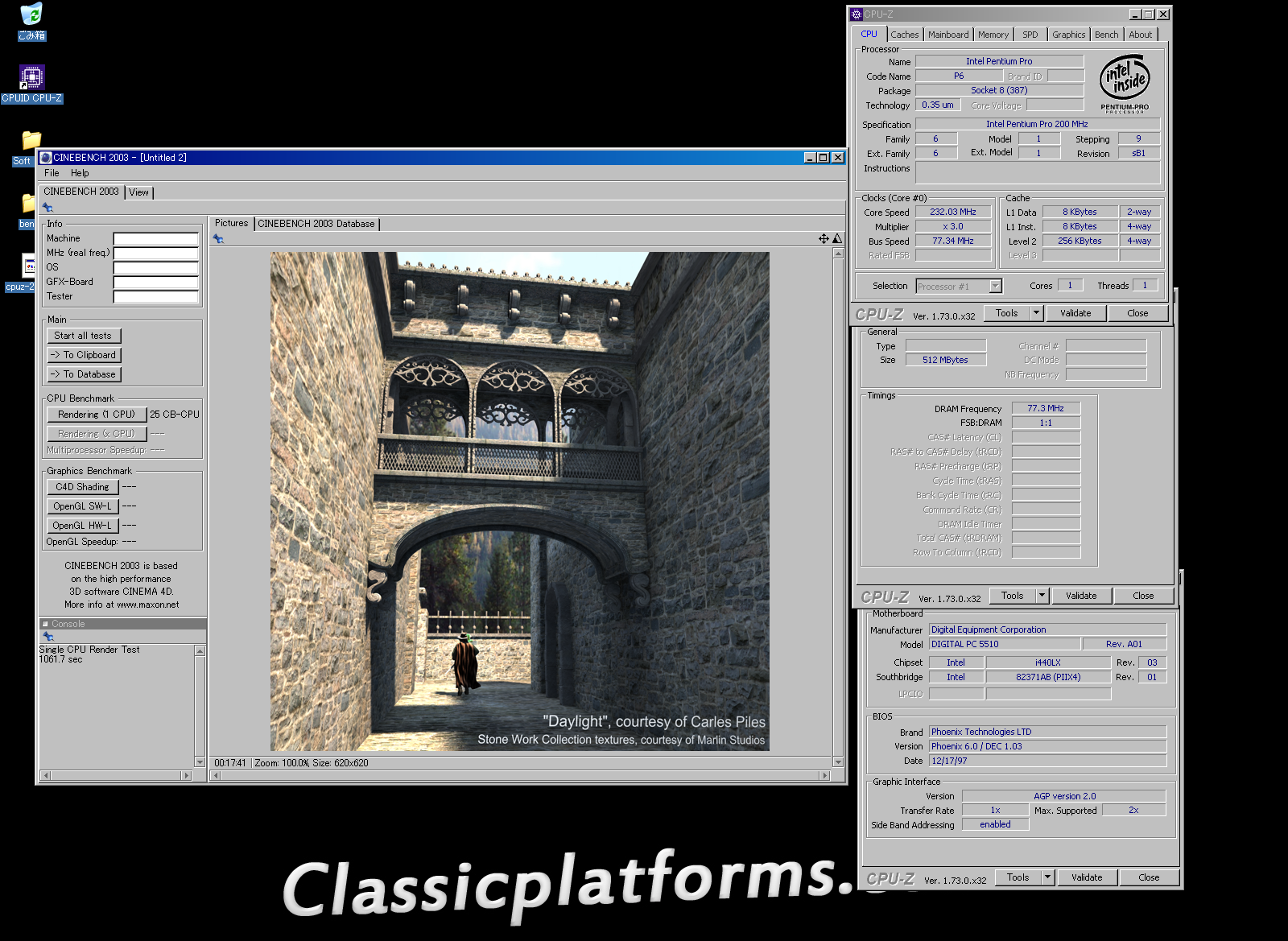Open the Mainboard tab in CPU-Z

[948, 35]
